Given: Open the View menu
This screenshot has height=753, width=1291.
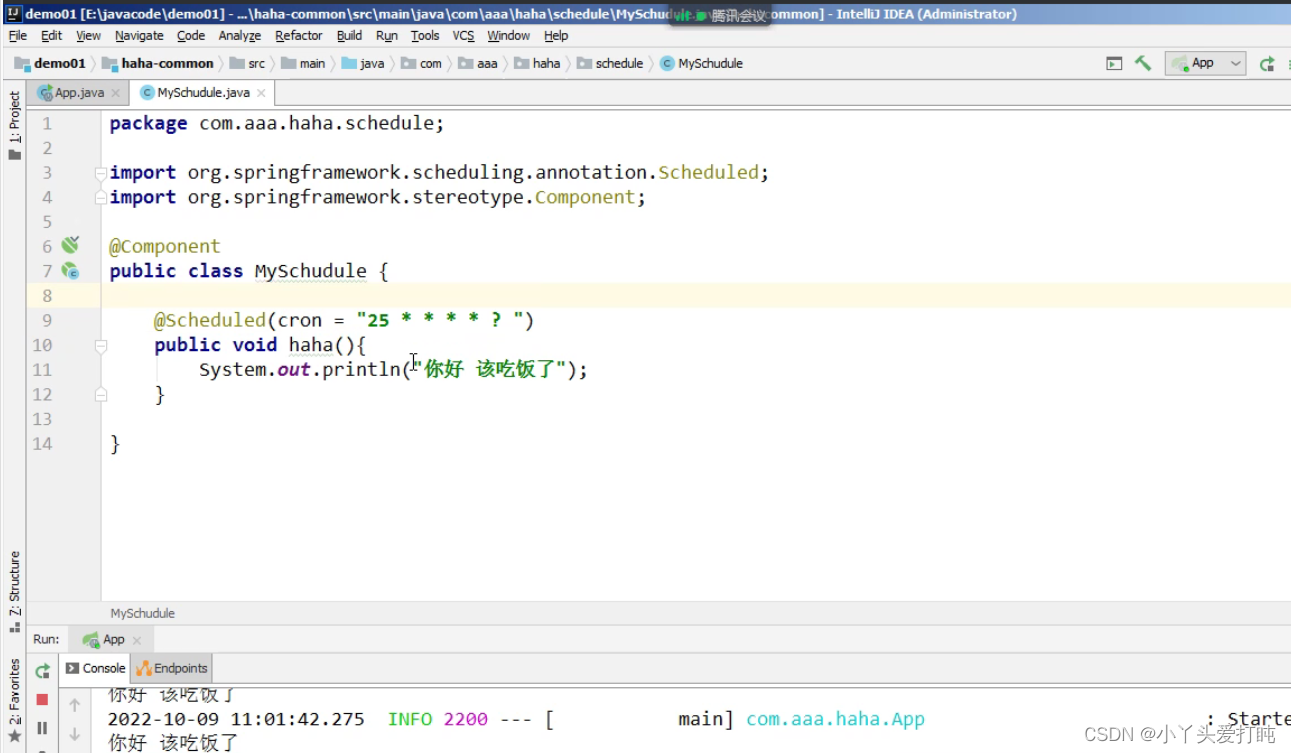Looking at the screenshot, I should coord(88,35).
